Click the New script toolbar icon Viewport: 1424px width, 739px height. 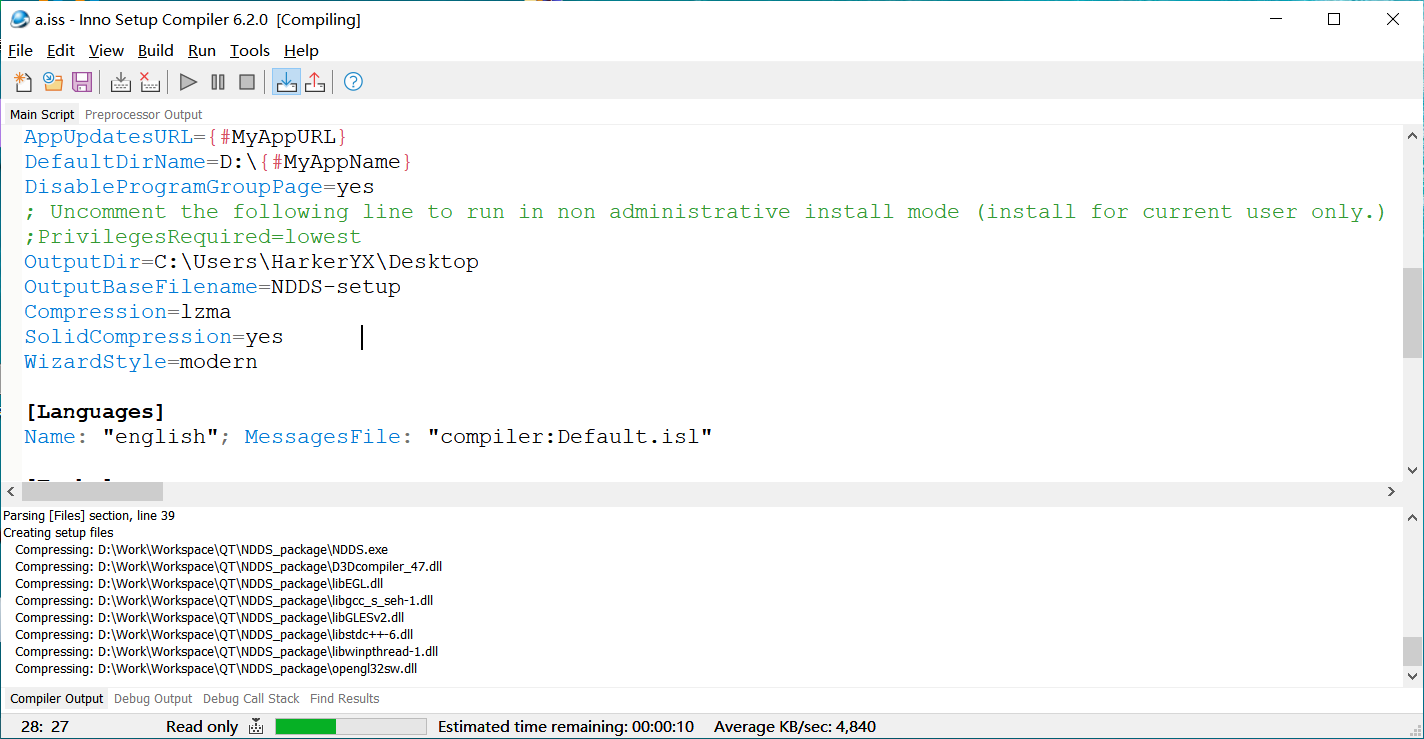tap(23, 82)
